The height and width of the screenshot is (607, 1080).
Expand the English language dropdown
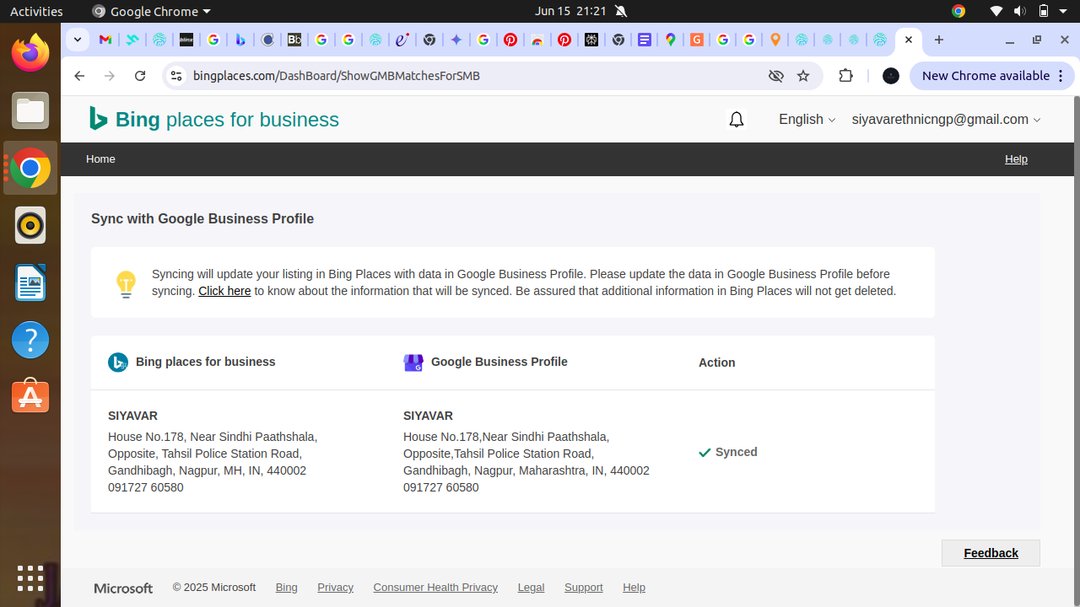(806, 120)
